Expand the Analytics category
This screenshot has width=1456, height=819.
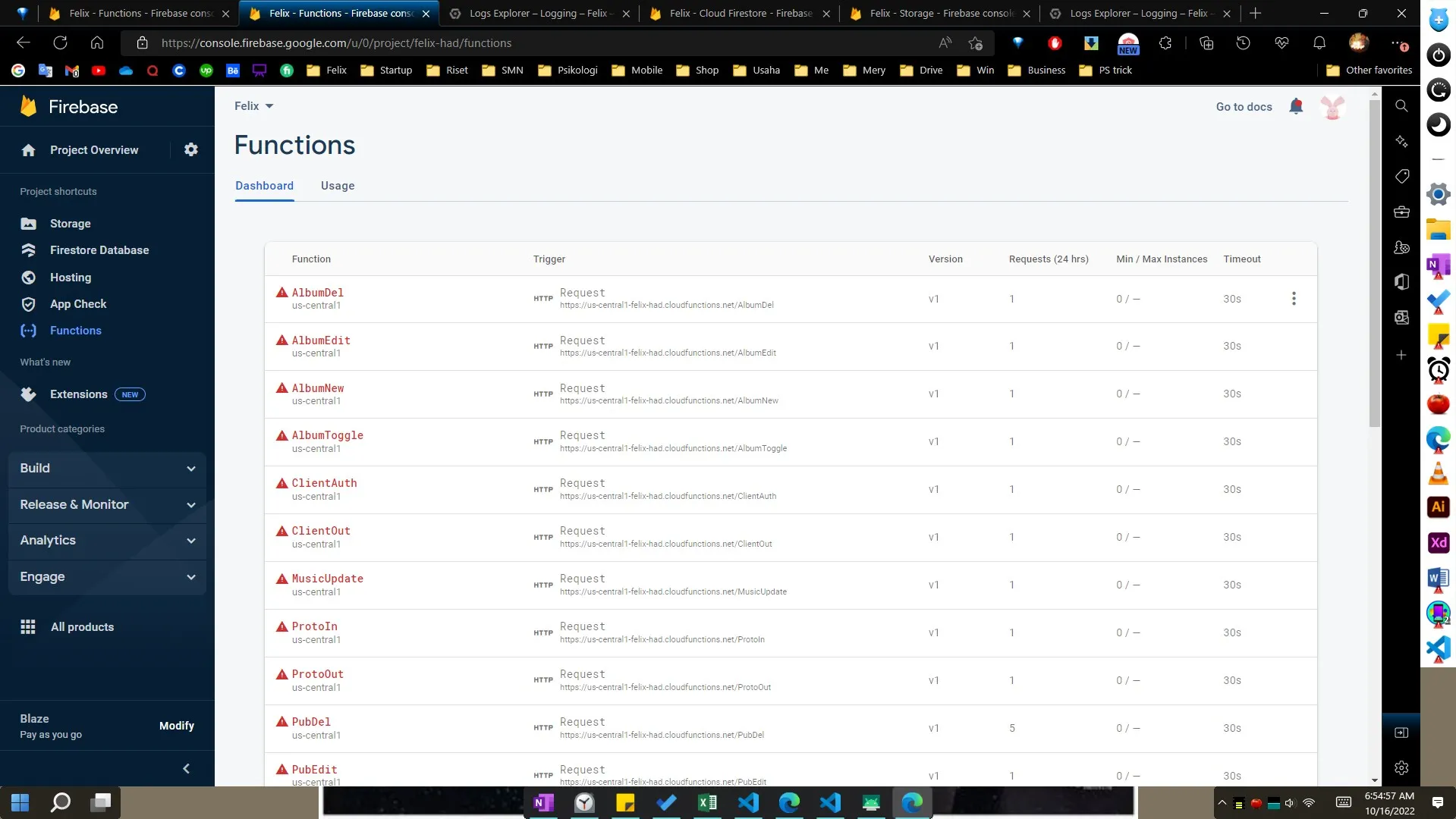point(107,541)
